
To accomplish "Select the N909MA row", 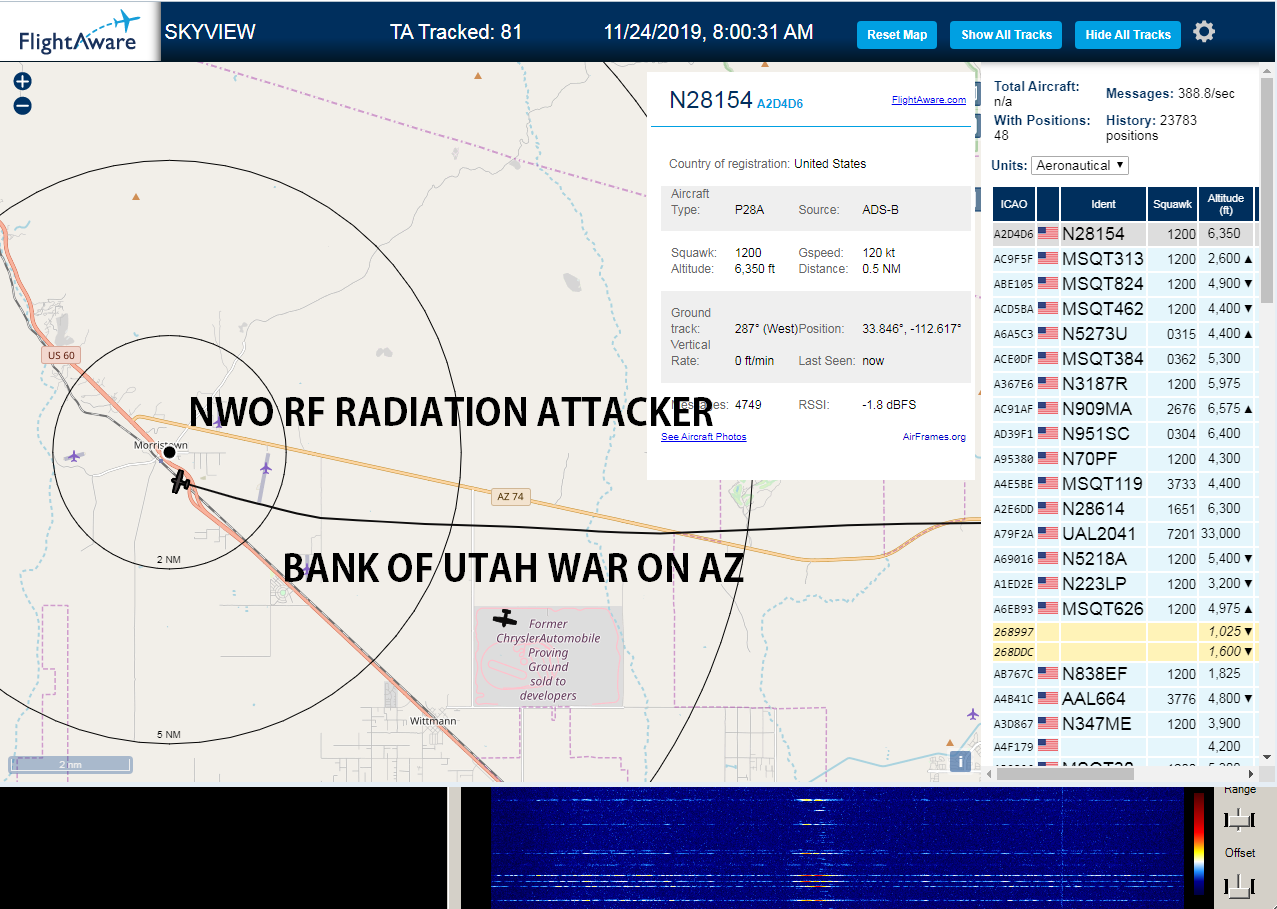I will coord(1124,409).
